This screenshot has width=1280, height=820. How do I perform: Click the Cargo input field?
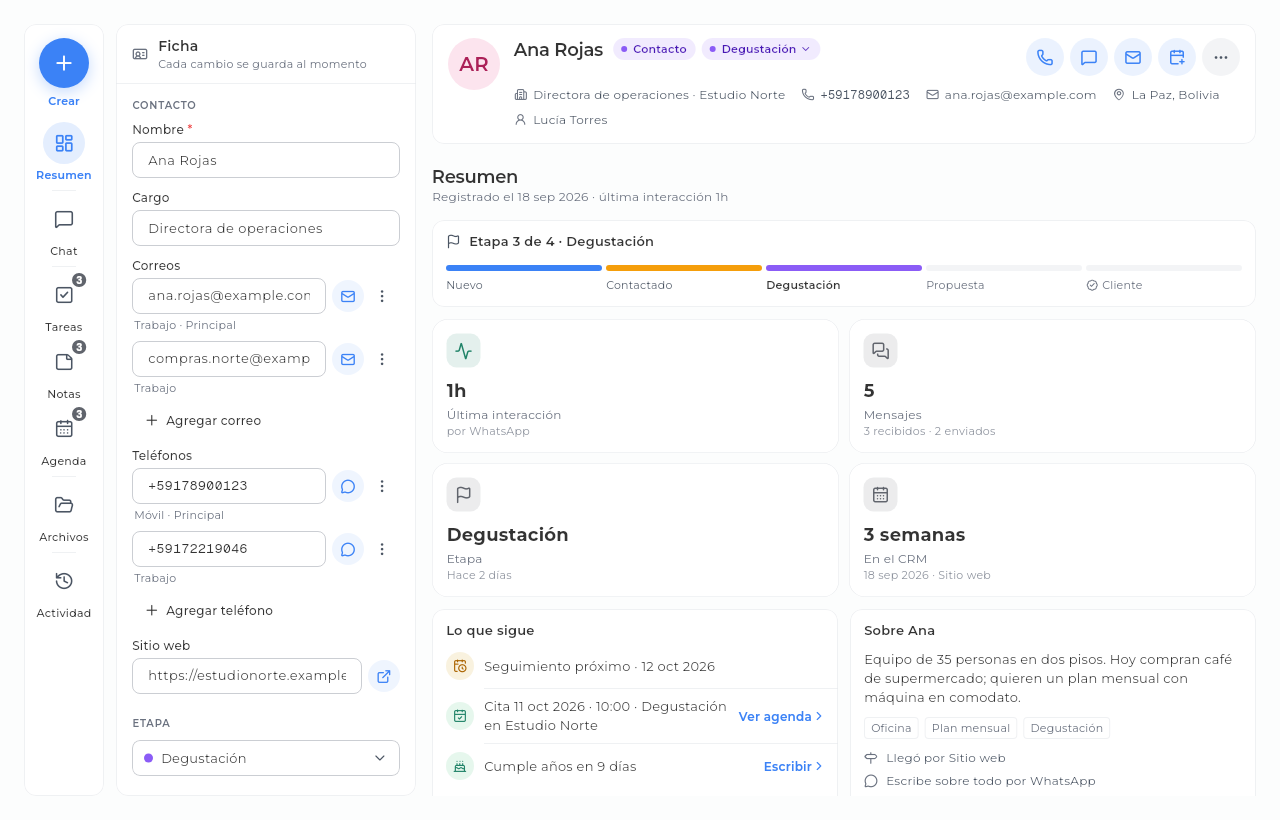[x=266, y=228]
